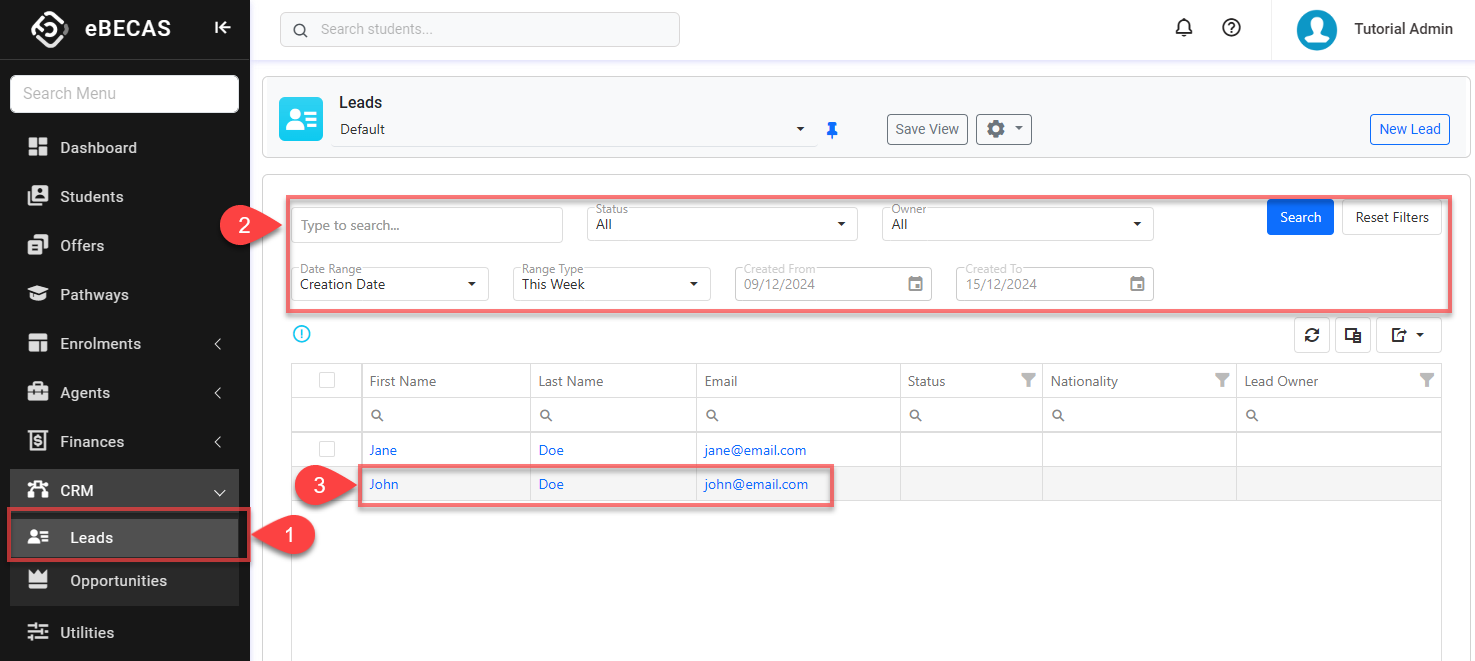1475x661 pixels.
Task: Pin the Default view with the pin icon
Action: [832, 130]
